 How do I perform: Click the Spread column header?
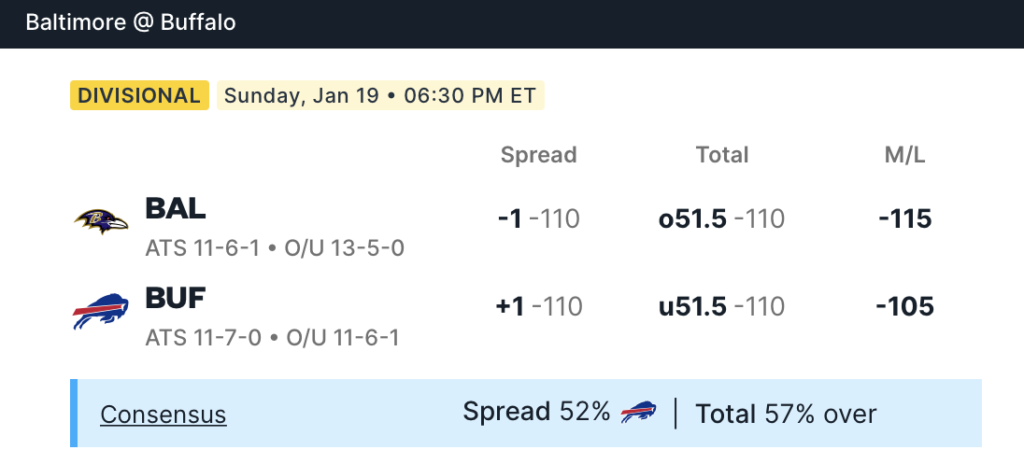tap(538, 155)
